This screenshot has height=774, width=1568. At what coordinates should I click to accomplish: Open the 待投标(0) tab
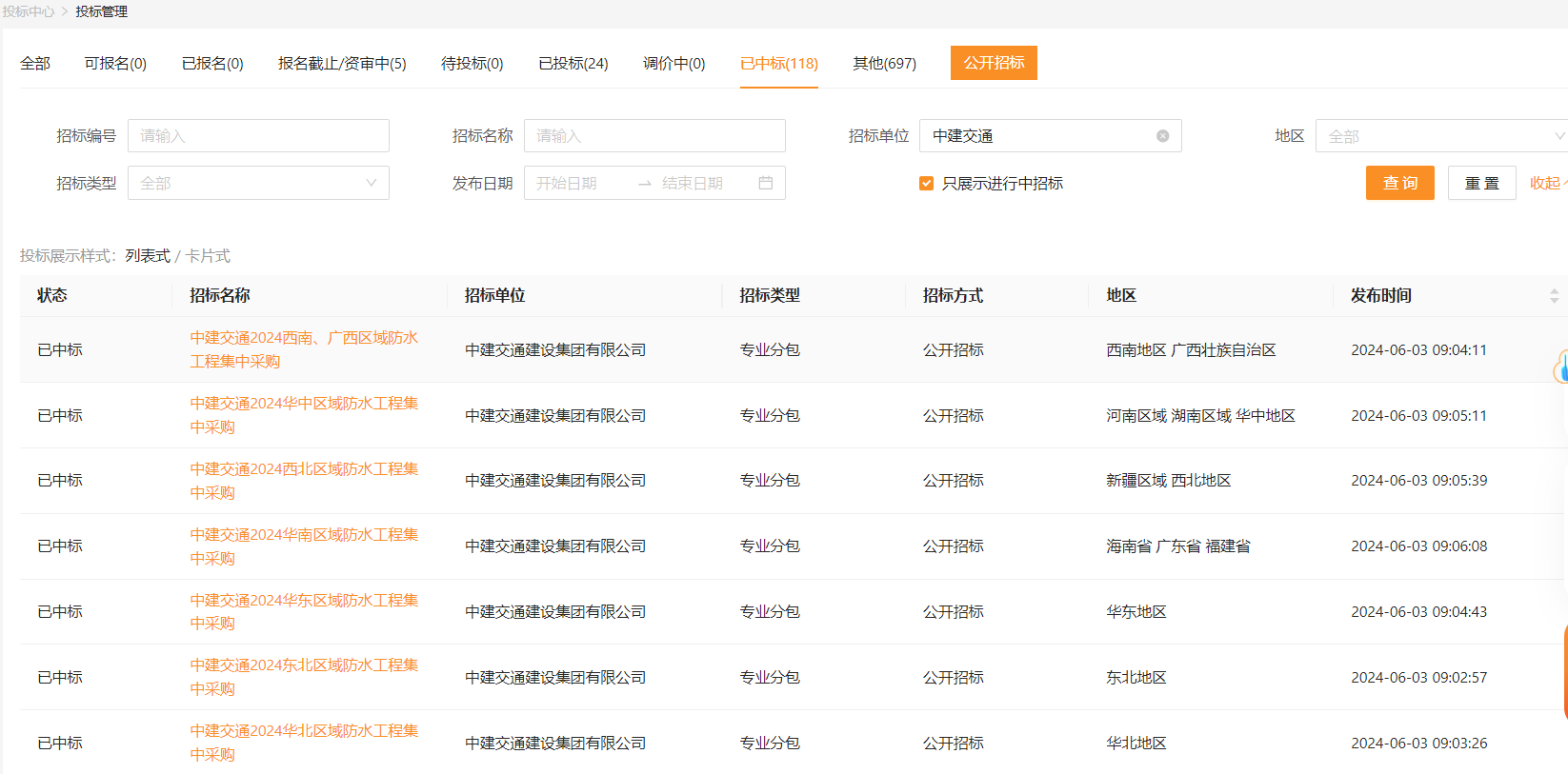[x=472, y=63]
